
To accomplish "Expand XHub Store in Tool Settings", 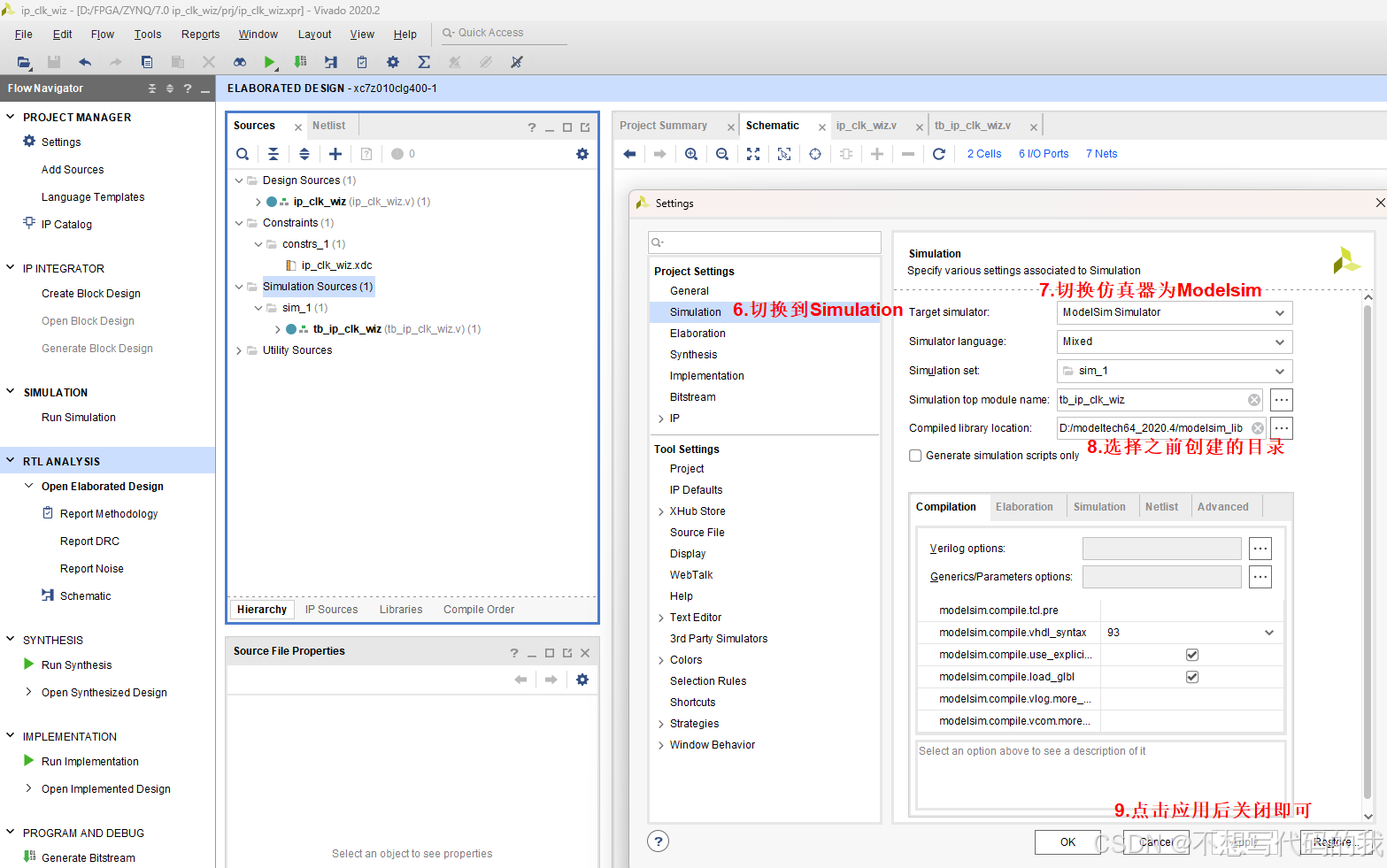I will pos(661,511).
